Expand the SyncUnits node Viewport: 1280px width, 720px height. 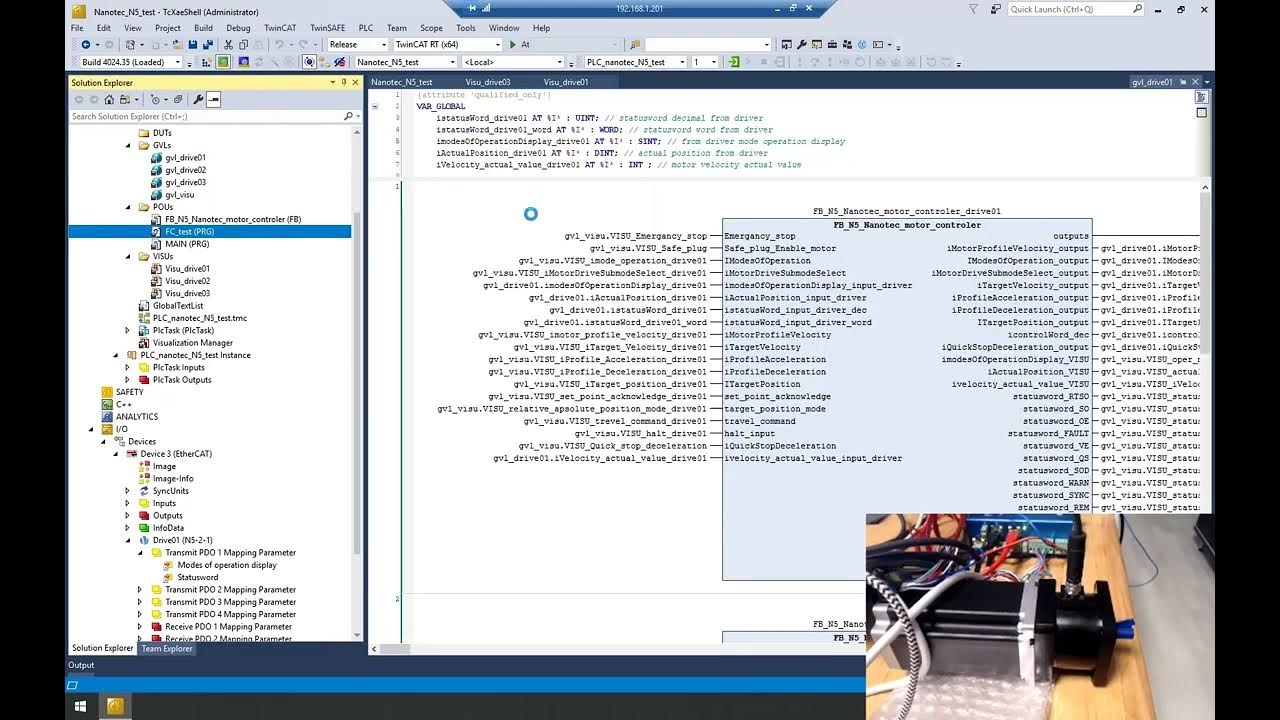(127, 491)
